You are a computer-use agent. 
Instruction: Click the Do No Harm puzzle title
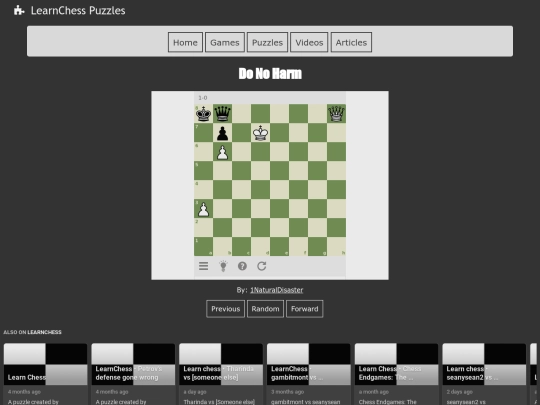[x=270, y=73]
